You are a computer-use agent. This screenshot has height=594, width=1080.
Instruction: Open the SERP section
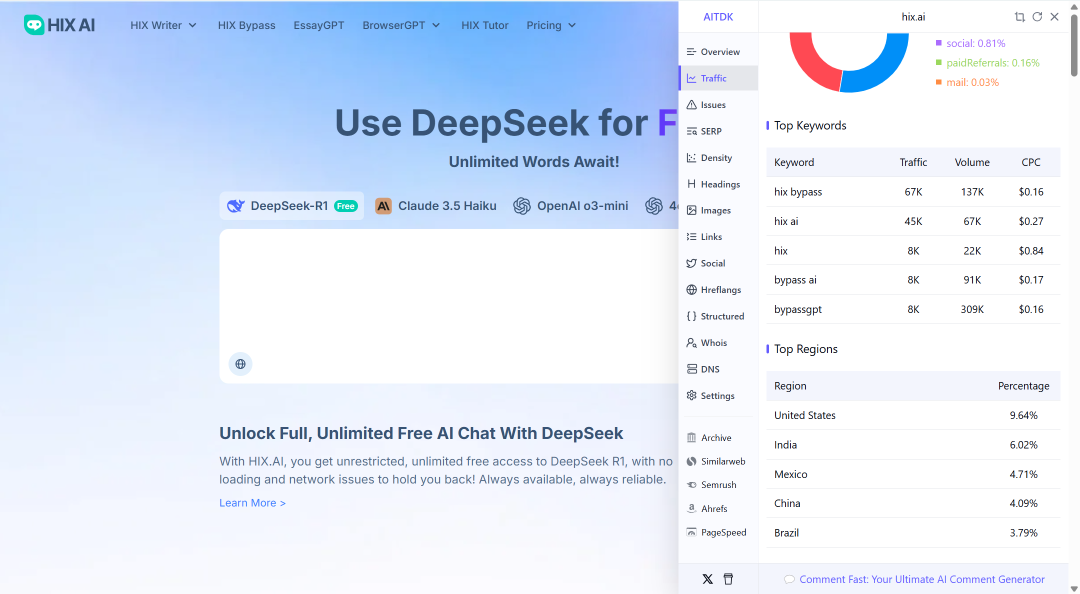click(718, 131)
